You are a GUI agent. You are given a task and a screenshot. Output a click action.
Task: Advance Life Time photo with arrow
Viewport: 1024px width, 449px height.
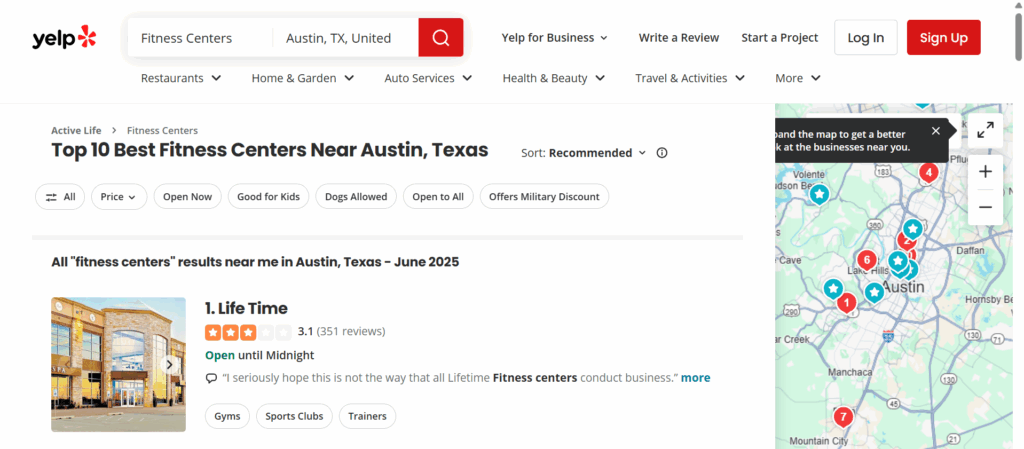click(x=169, y=364)
